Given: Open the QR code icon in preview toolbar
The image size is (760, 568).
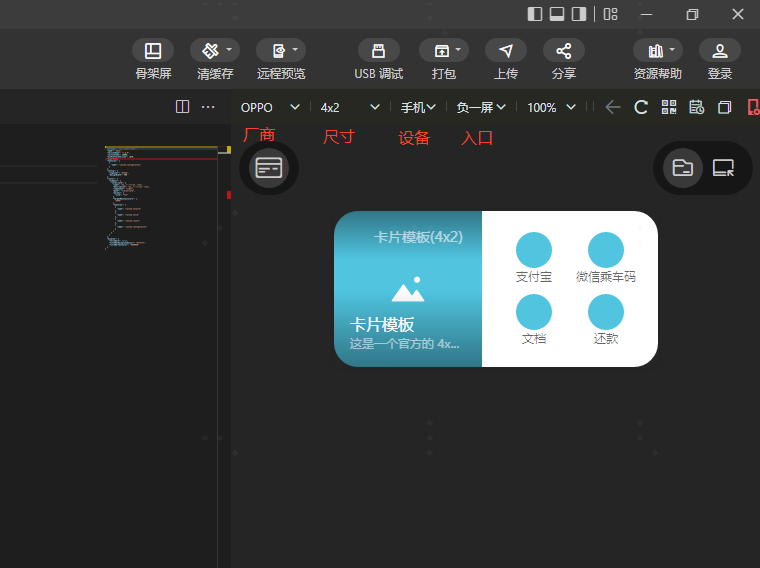Looking at the screenshot, I should coord(669,107).
